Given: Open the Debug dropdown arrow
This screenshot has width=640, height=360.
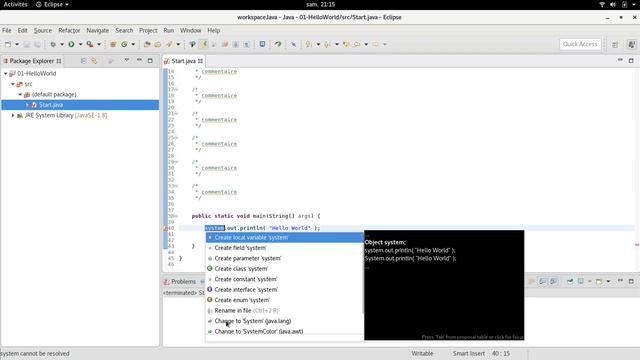Looking at the screenshot, I should (x=62, y=44).
